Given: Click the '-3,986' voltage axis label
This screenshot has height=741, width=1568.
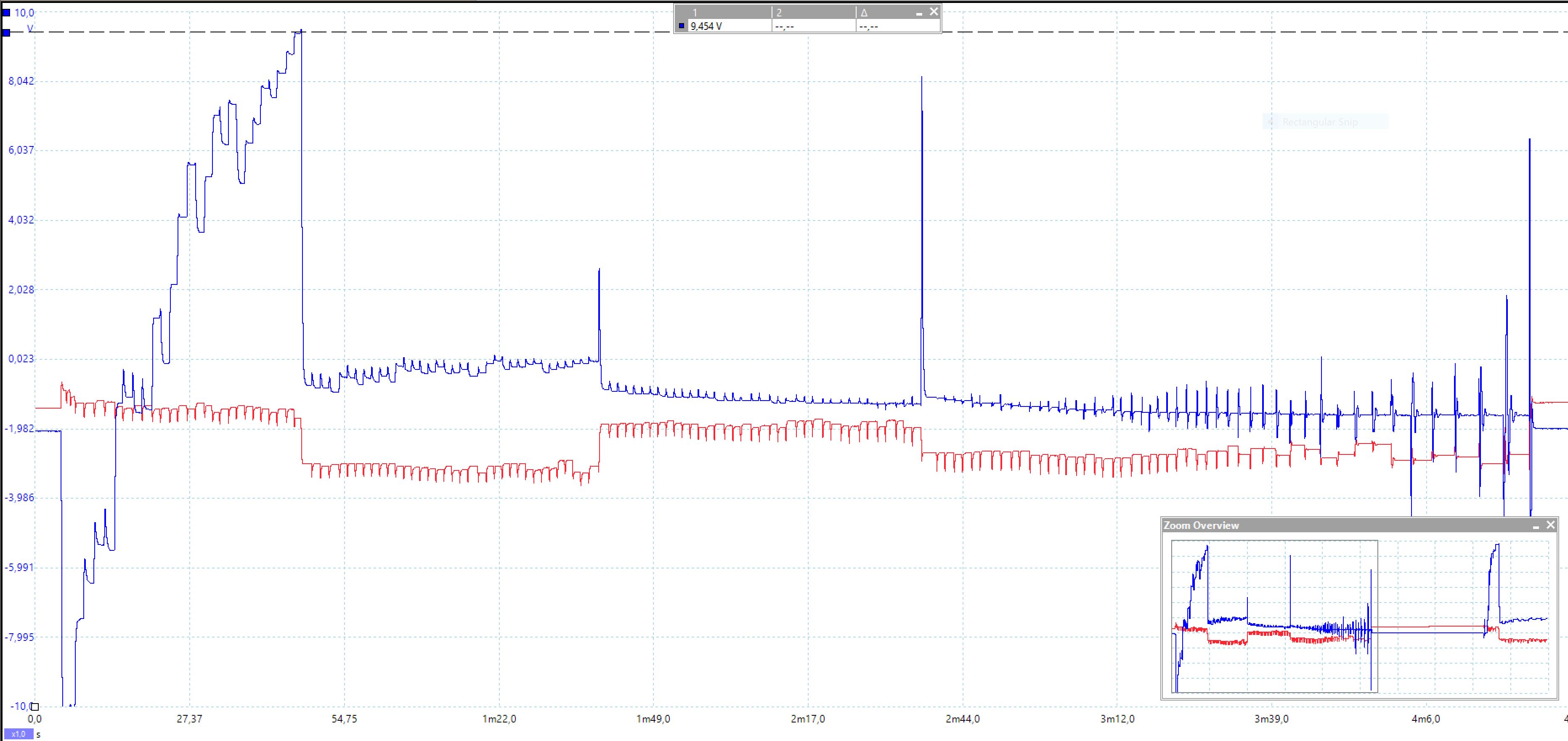Looking at the screenshot, I should (x=19, y=498).
